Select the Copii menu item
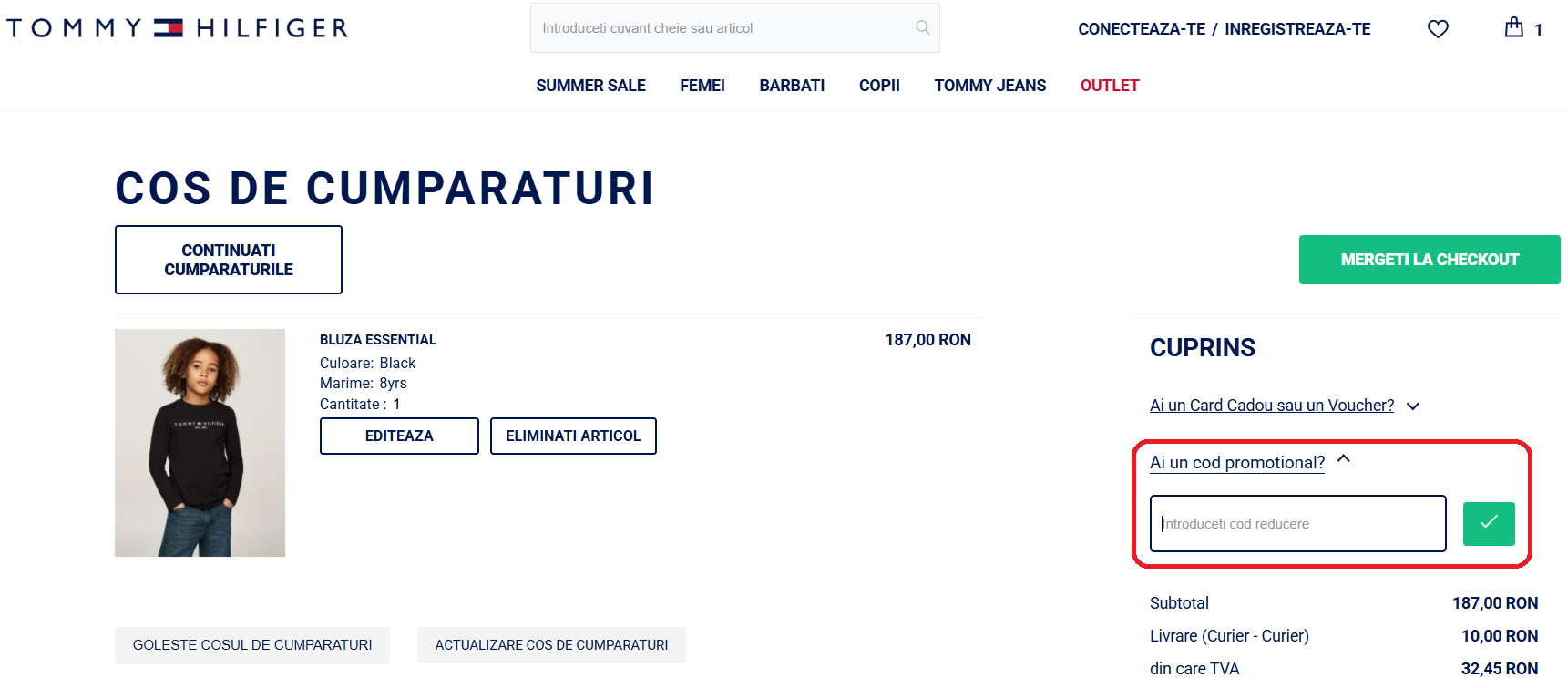Screen dimensions: 1568x688 coord(879,86)
